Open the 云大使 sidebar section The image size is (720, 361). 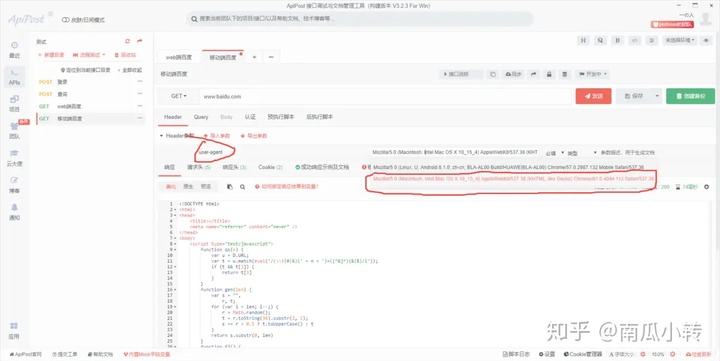tap(15, 158)
